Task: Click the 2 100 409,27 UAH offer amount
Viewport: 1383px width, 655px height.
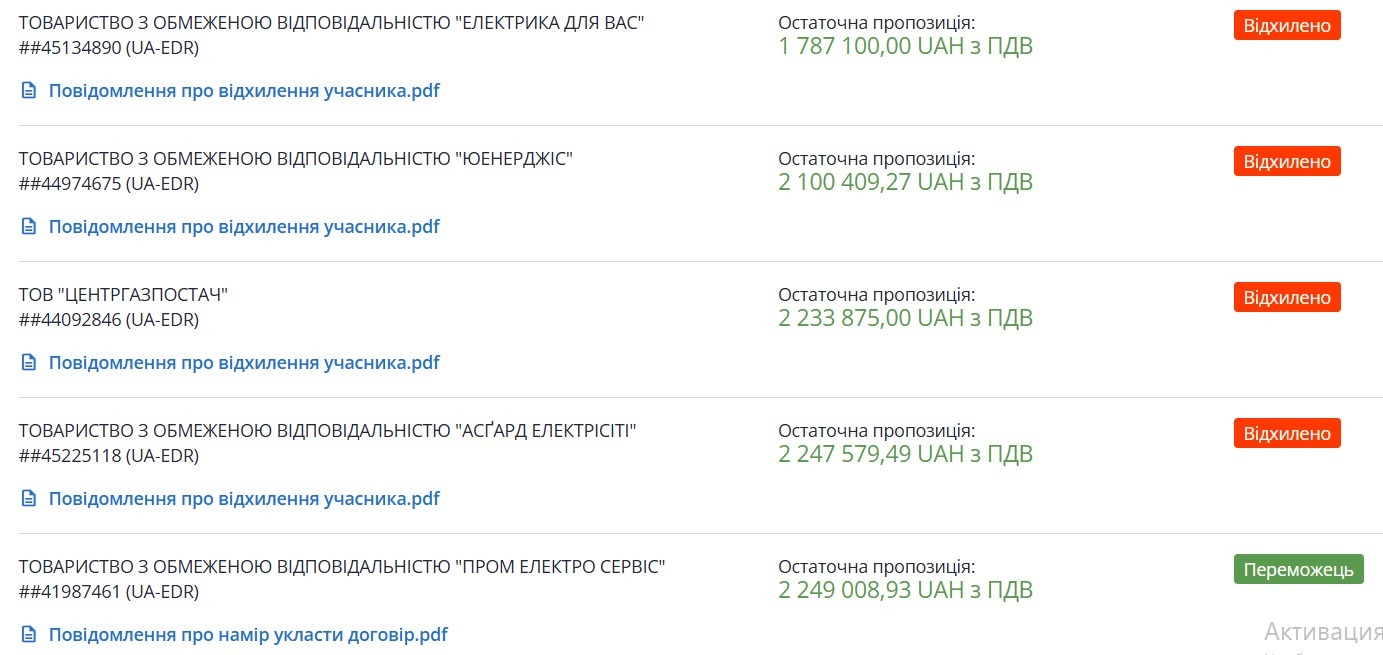Action: click(x=905, y=182)
